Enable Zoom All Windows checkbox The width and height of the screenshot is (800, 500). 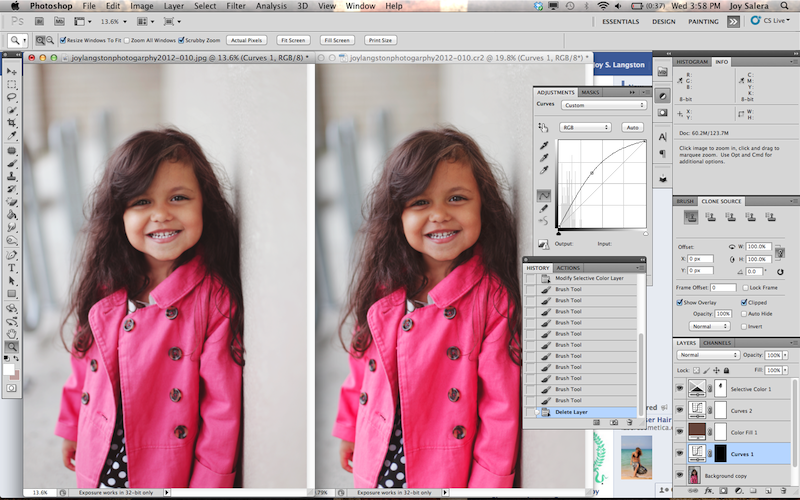[127, 40]
